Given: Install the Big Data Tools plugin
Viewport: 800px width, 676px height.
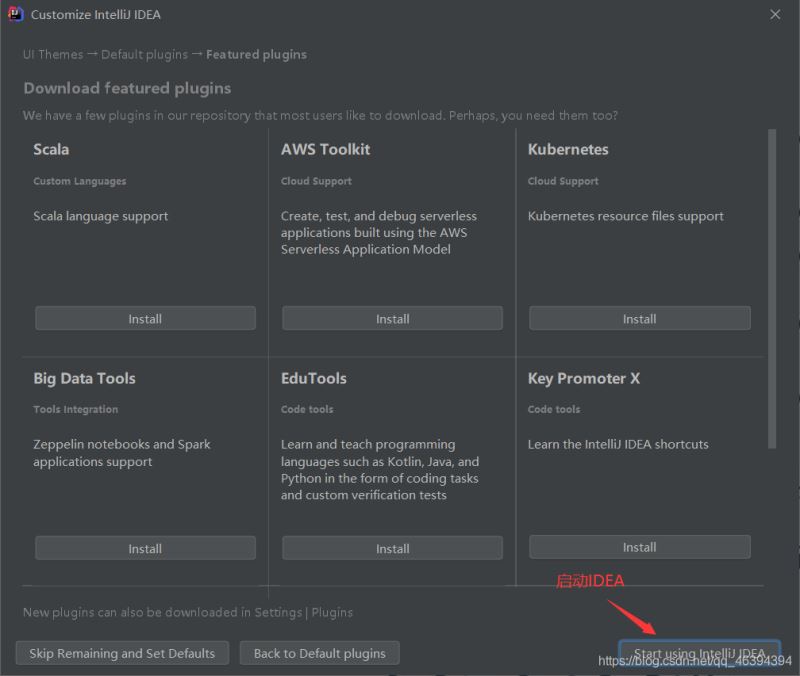Looking at the screenshot, I should click(144, 548).
